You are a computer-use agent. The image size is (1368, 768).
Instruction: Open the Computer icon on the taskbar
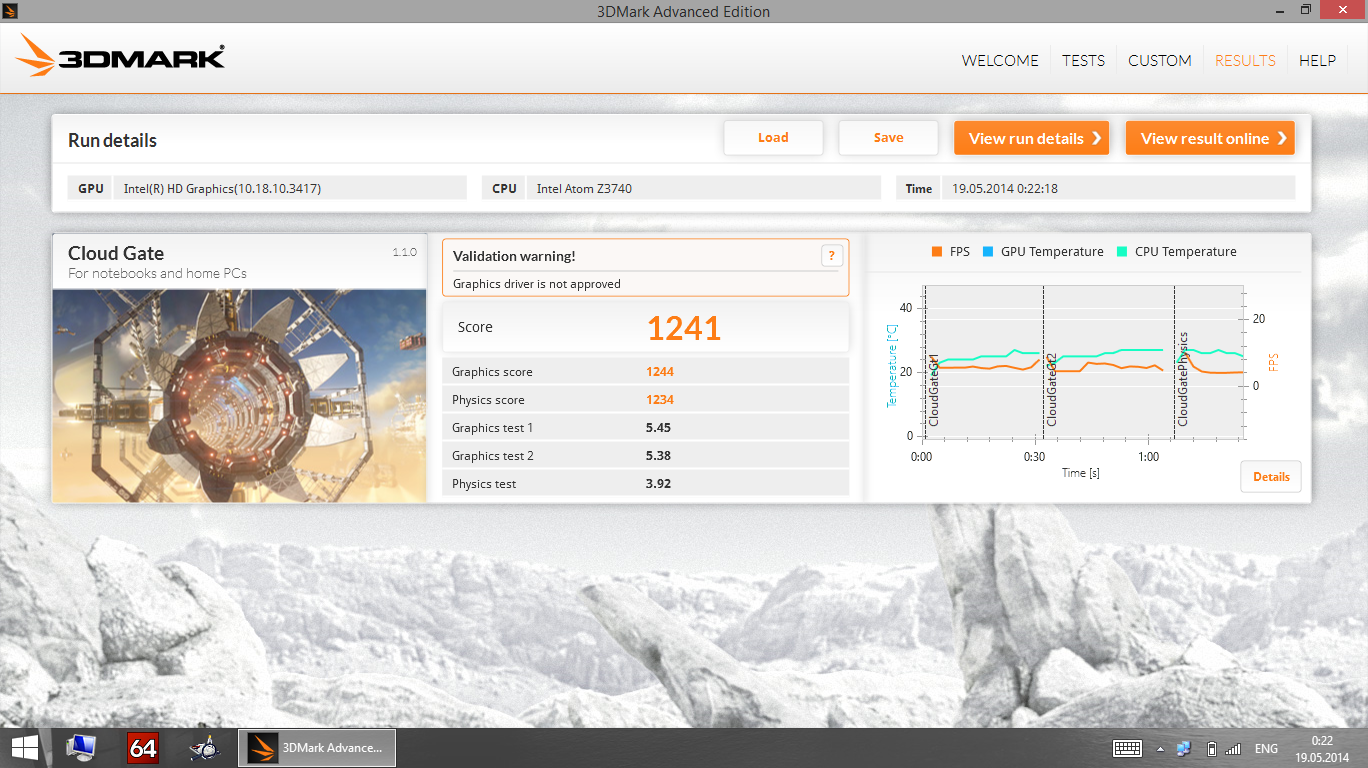tap(81, 748)
